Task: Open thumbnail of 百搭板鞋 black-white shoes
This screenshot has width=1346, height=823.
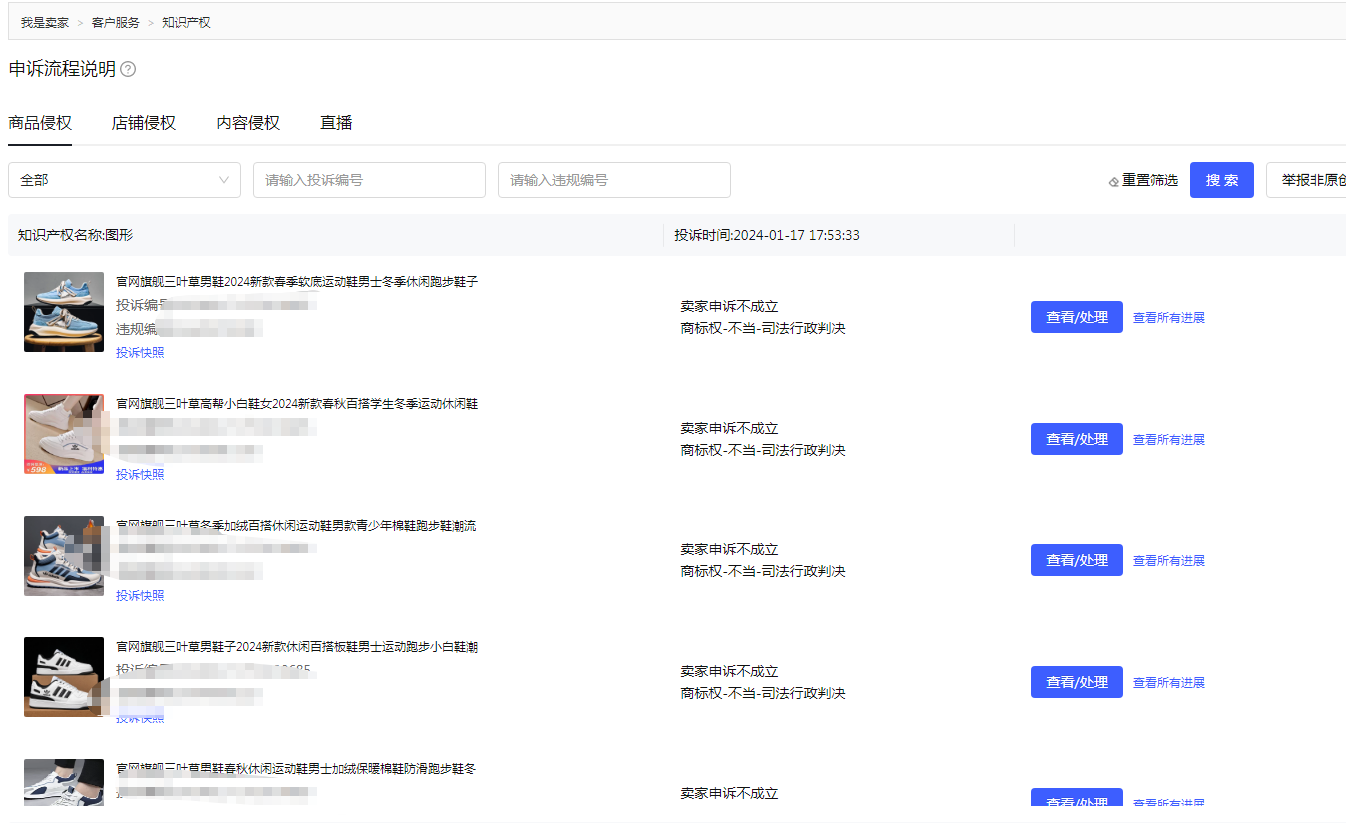Action: [64, 677]
